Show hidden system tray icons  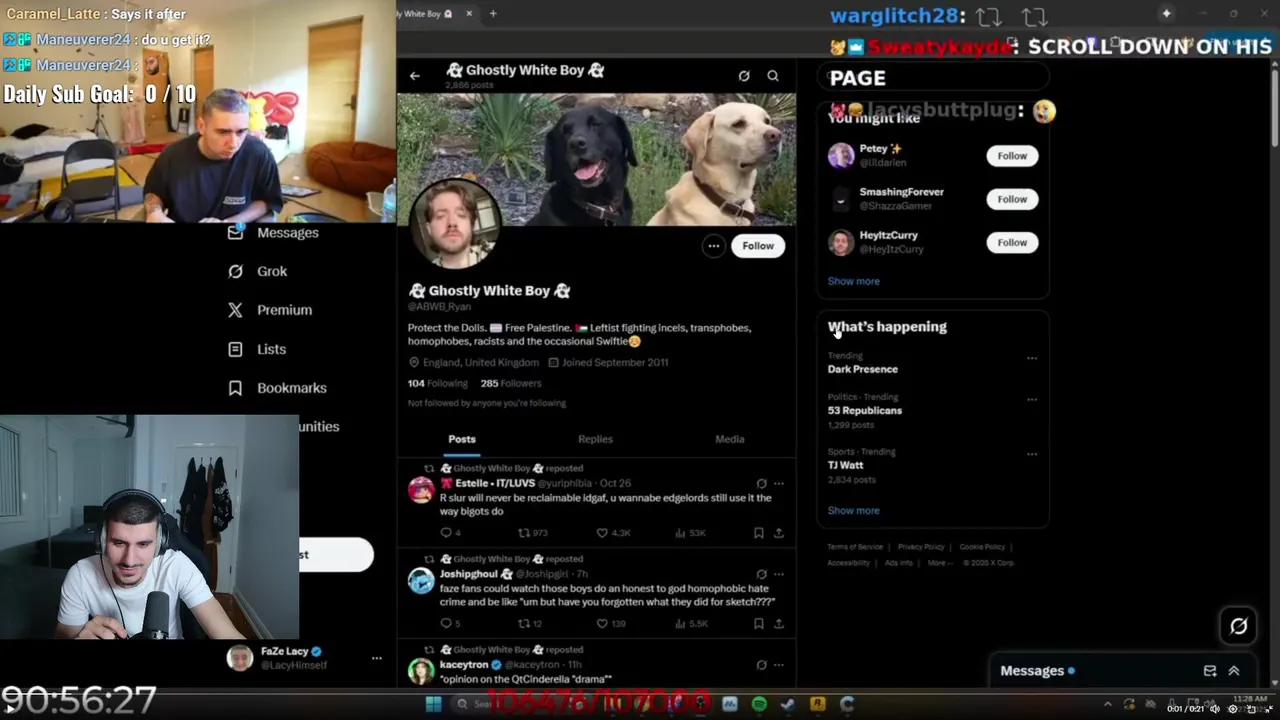pos(1107,705)
